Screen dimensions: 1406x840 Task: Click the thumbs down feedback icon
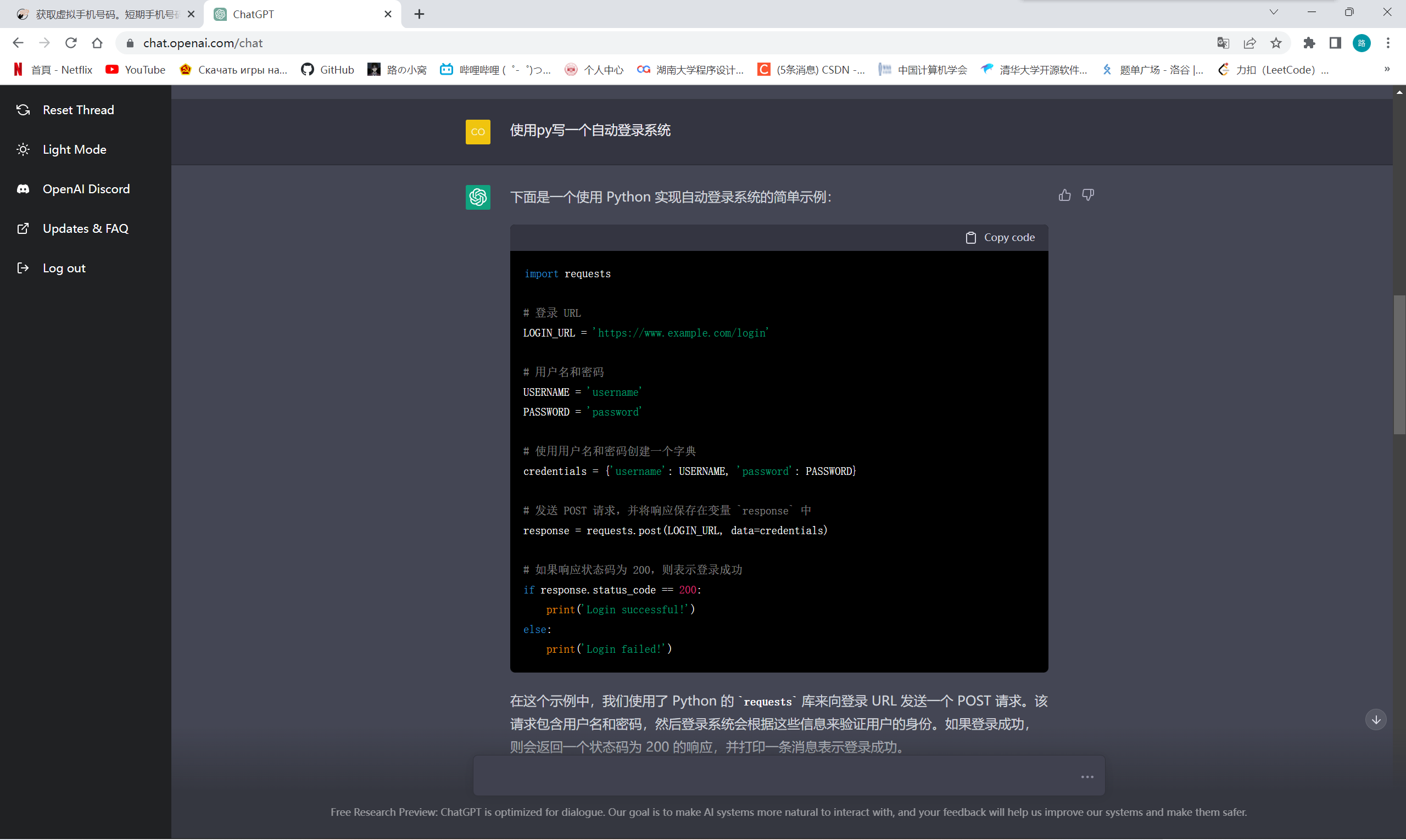pos(1087,195)
